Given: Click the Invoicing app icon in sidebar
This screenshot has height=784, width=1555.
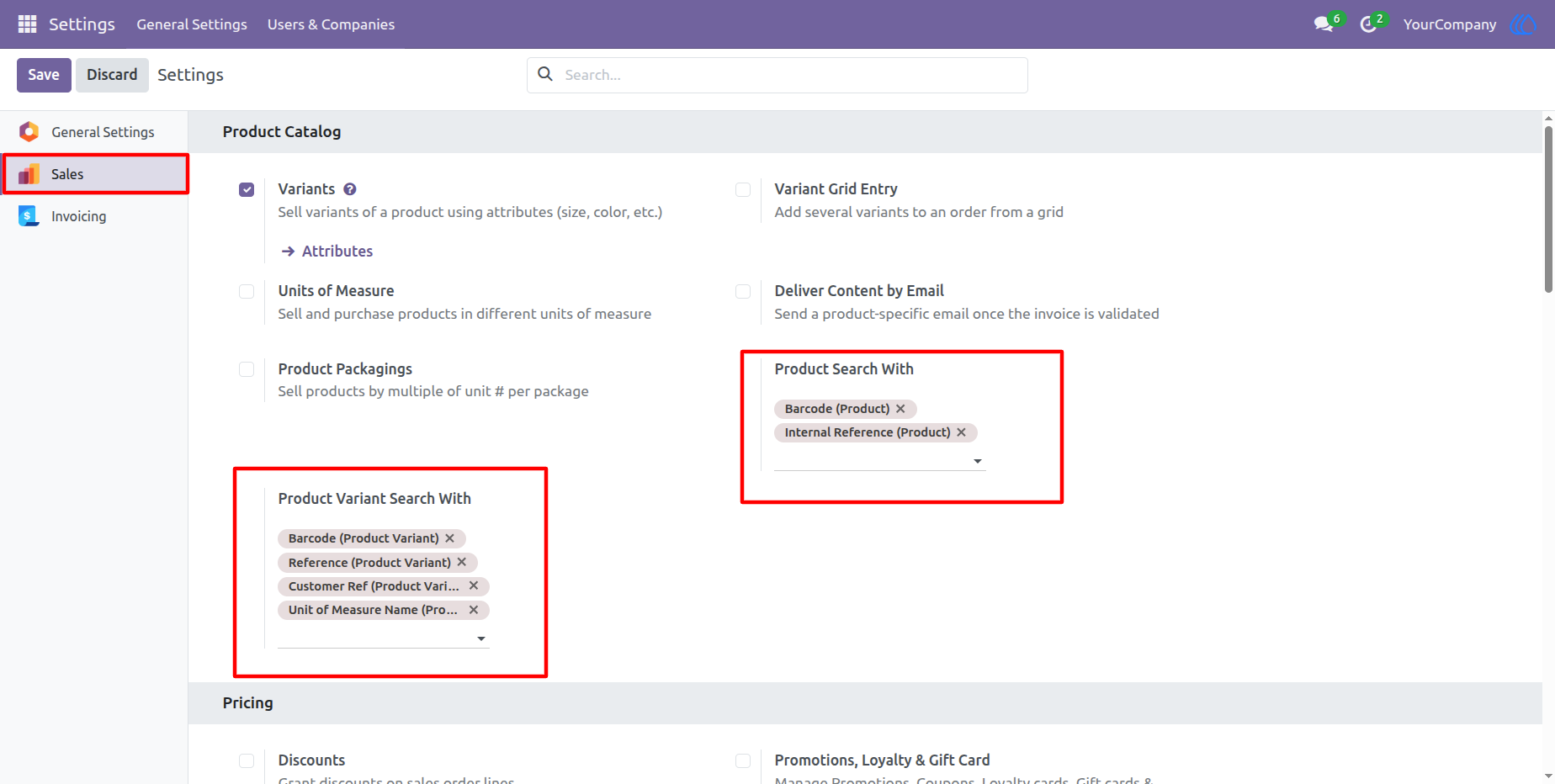Looking at the screenshot, I should [x=29, y=216].
